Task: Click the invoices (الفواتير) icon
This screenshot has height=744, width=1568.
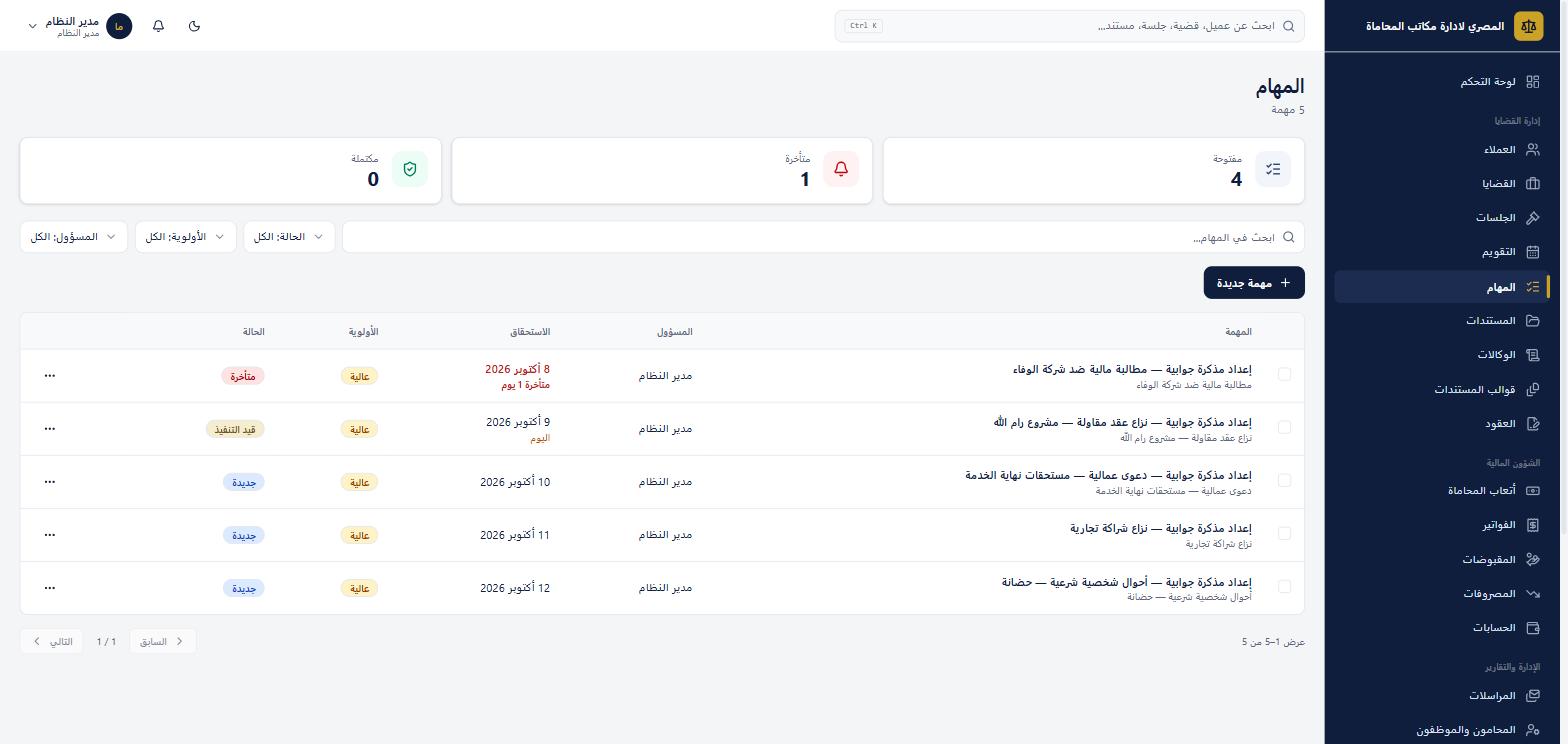Action: coord(1532,525)
